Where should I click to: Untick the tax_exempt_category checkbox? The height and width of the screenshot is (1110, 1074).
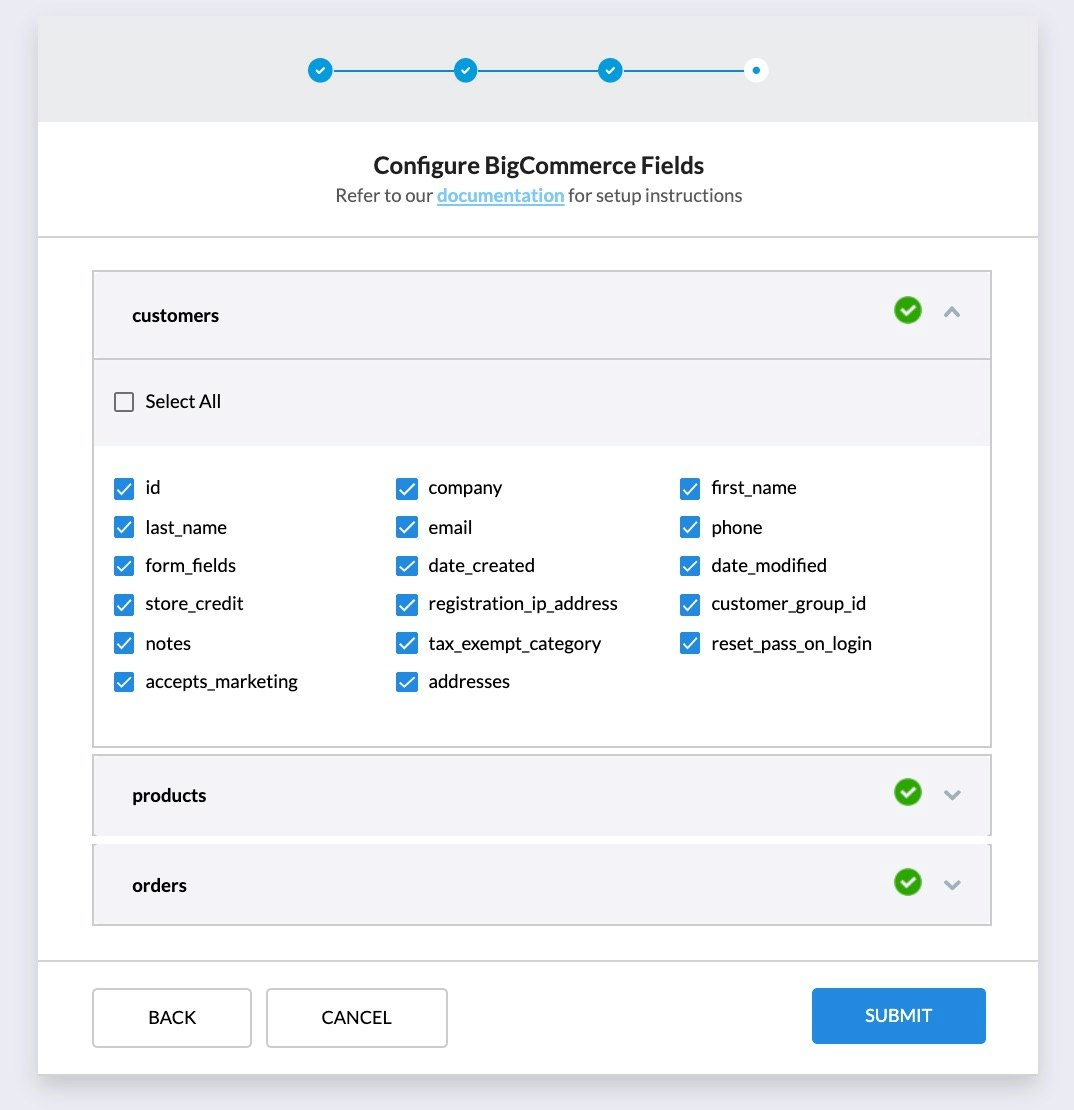(407, 643)
